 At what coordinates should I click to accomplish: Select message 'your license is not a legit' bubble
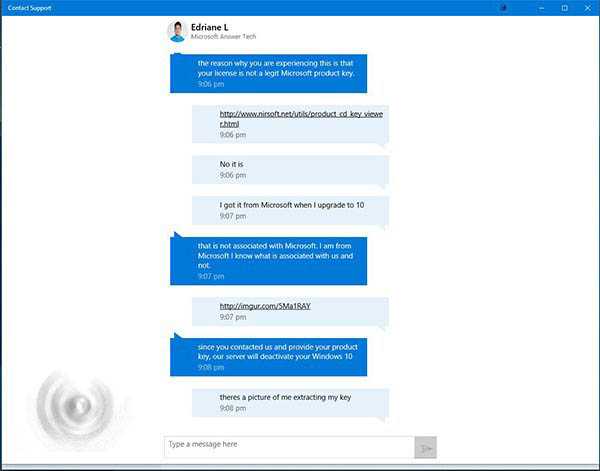[268, 73]
